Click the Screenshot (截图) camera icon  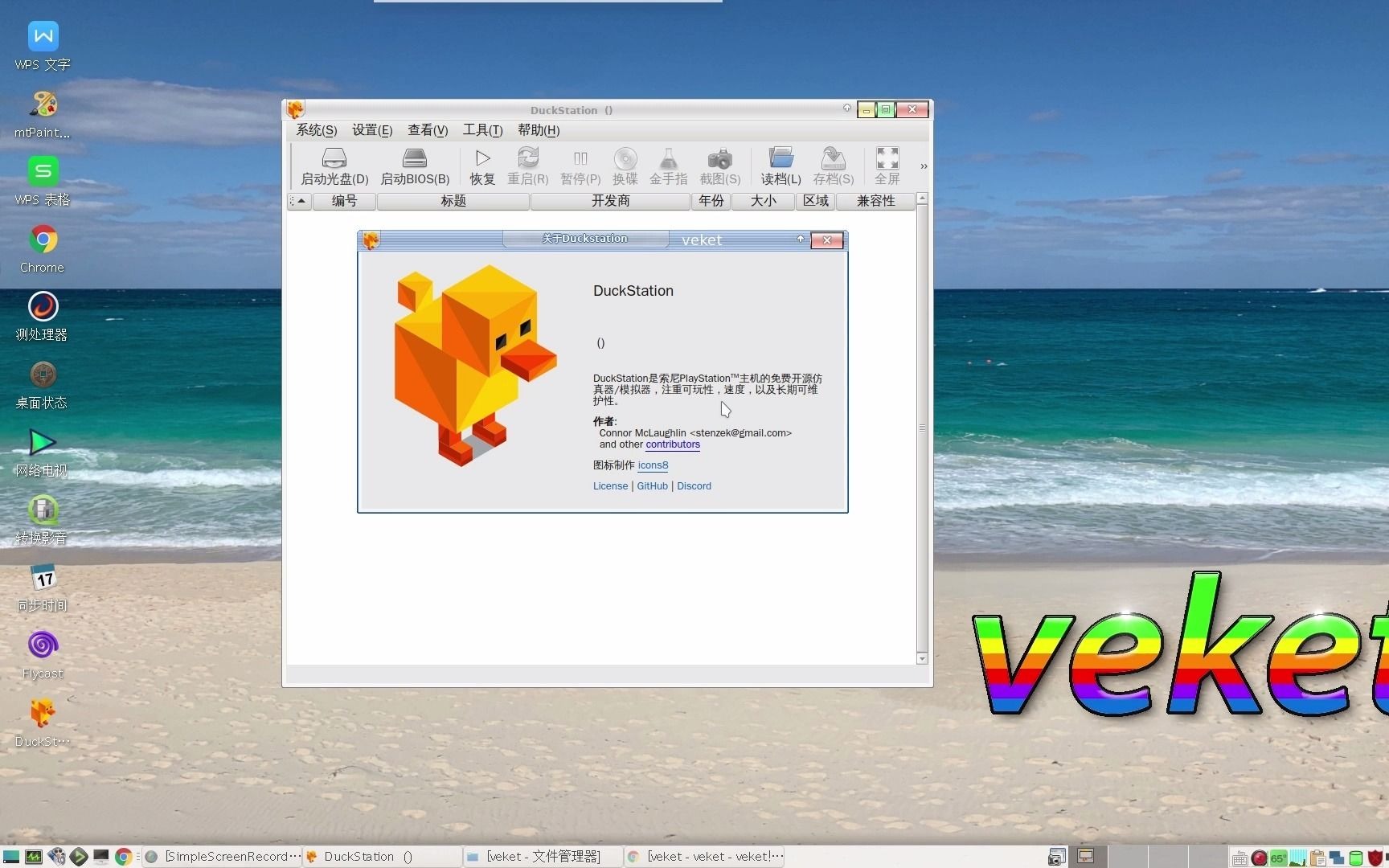pyautogui.click(x=719, y=166)
